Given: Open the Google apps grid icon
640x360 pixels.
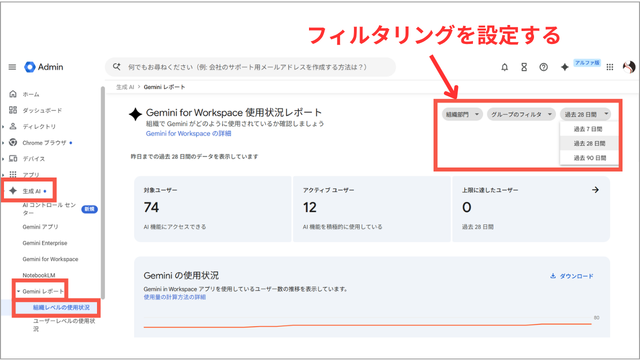Looking at the screenshot, I should pyautogui.click(x=610, y=67).
